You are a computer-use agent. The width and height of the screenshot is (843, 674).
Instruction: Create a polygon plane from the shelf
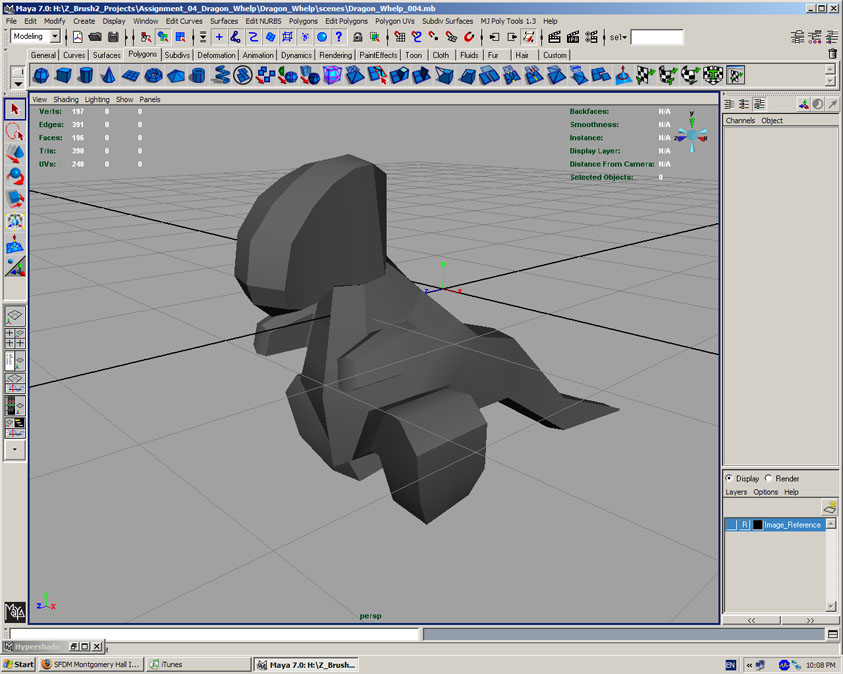click(x=131, y=75)
